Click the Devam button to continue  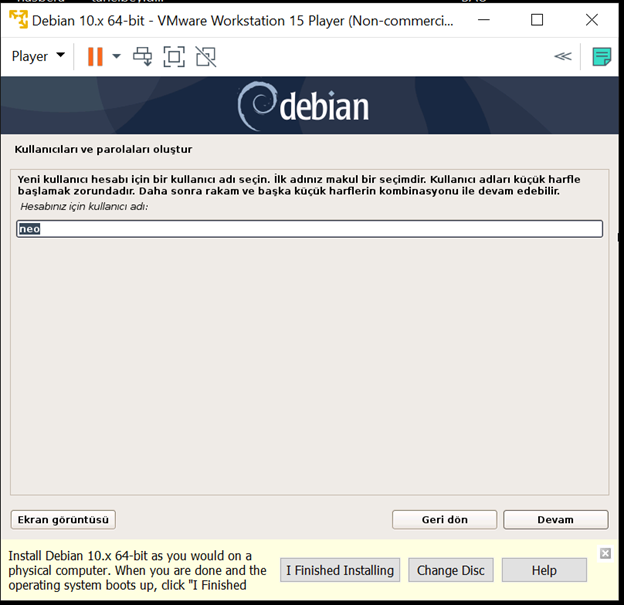coord(556,520)
